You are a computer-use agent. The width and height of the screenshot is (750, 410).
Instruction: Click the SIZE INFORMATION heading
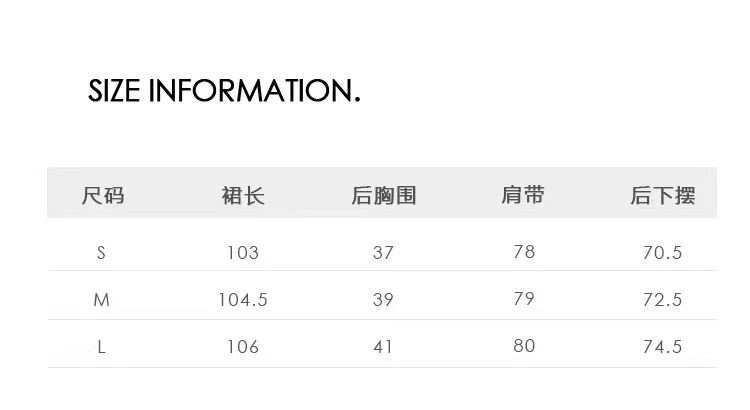224,92
